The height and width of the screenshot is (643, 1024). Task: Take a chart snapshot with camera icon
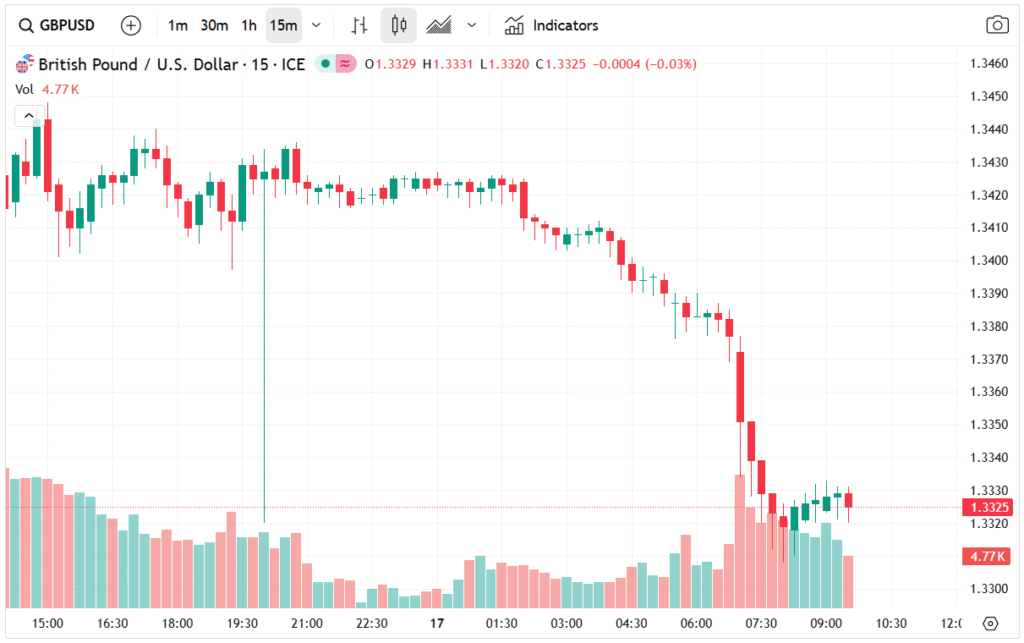click(x=996, y=25)
